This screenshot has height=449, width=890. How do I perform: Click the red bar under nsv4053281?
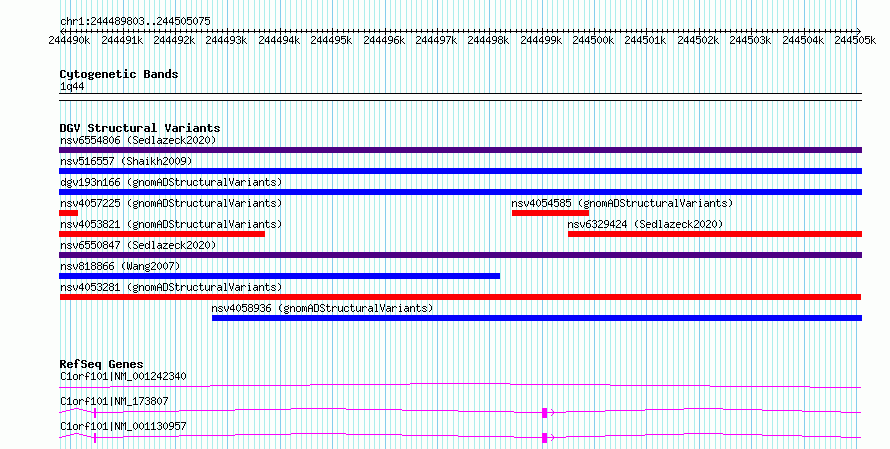point(460,297)
